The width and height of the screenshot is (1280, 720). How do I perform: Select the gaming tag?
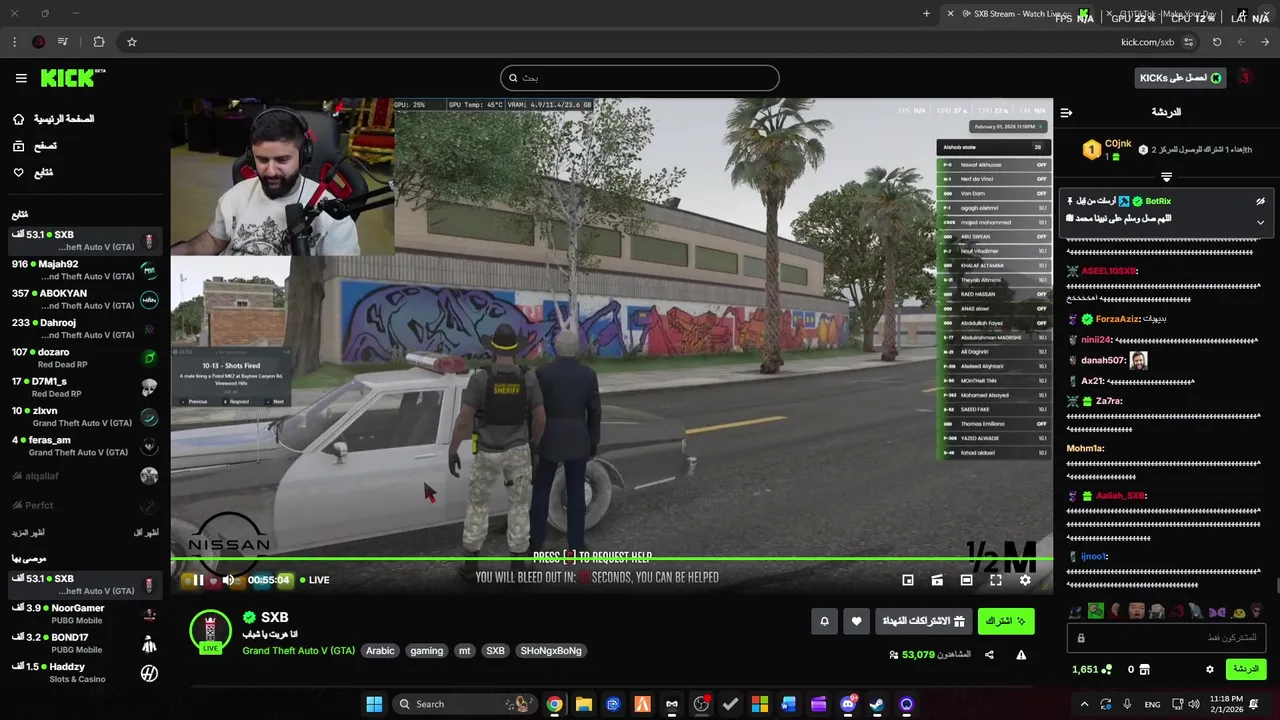pyautogui.click(x=426, y=651)
